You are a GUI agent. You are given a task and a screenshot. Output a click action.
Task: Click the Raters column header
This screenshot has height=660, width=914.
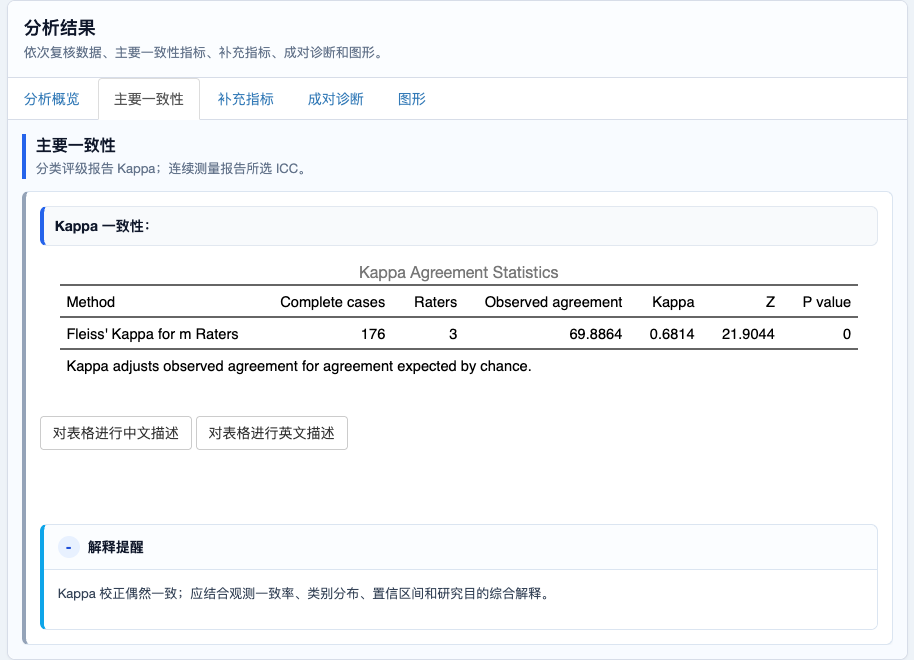click(x=435, y=302)
